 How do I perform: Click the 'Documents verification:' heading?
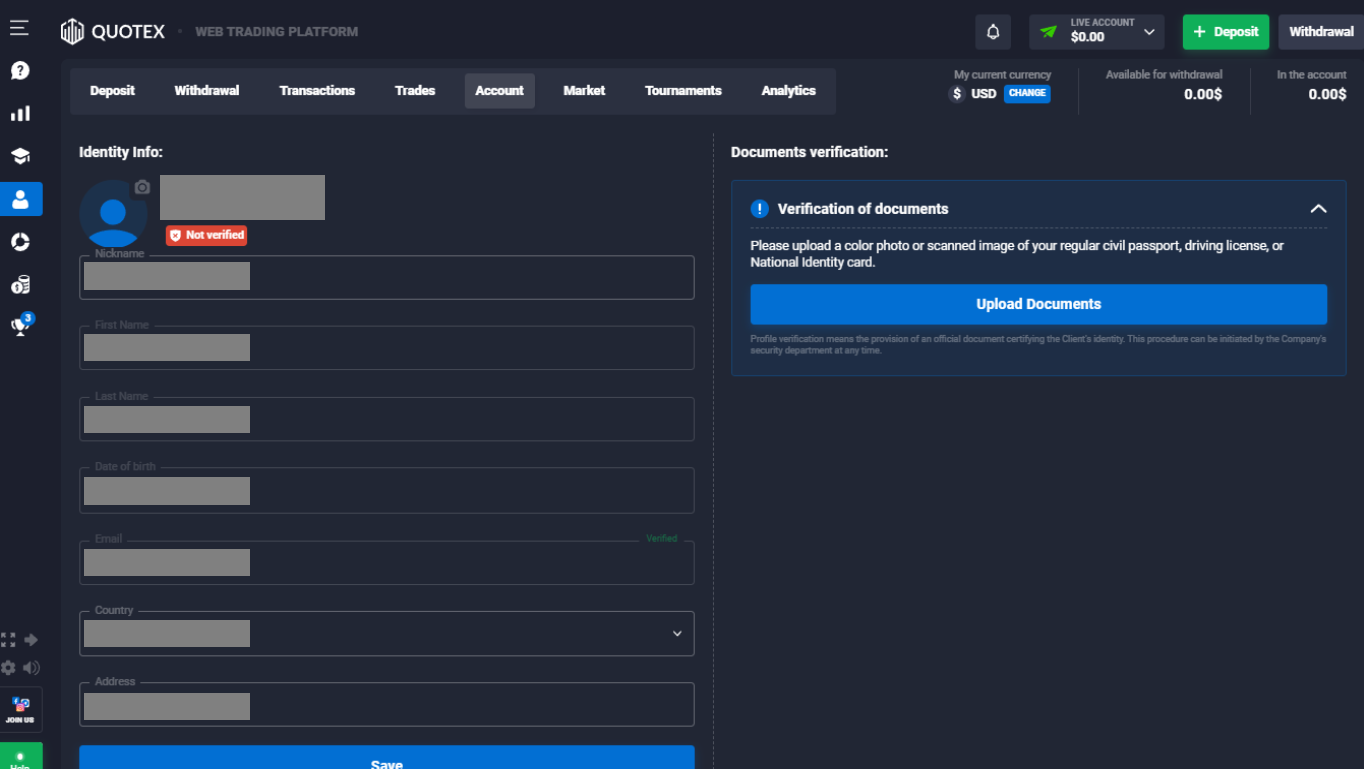coord(810,152)
